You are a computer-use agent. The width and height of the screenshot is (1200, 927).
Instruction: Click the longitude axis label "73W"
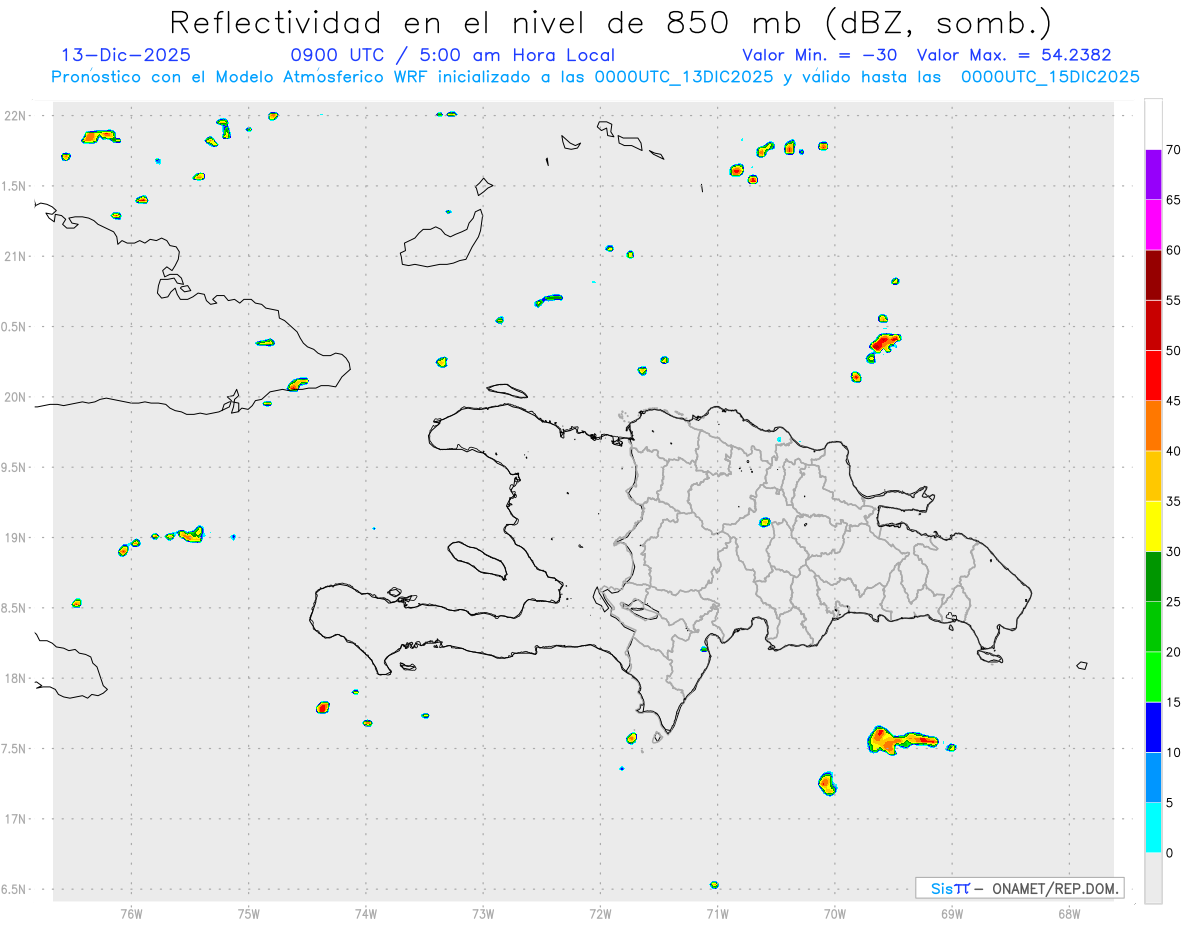(483, 913)
